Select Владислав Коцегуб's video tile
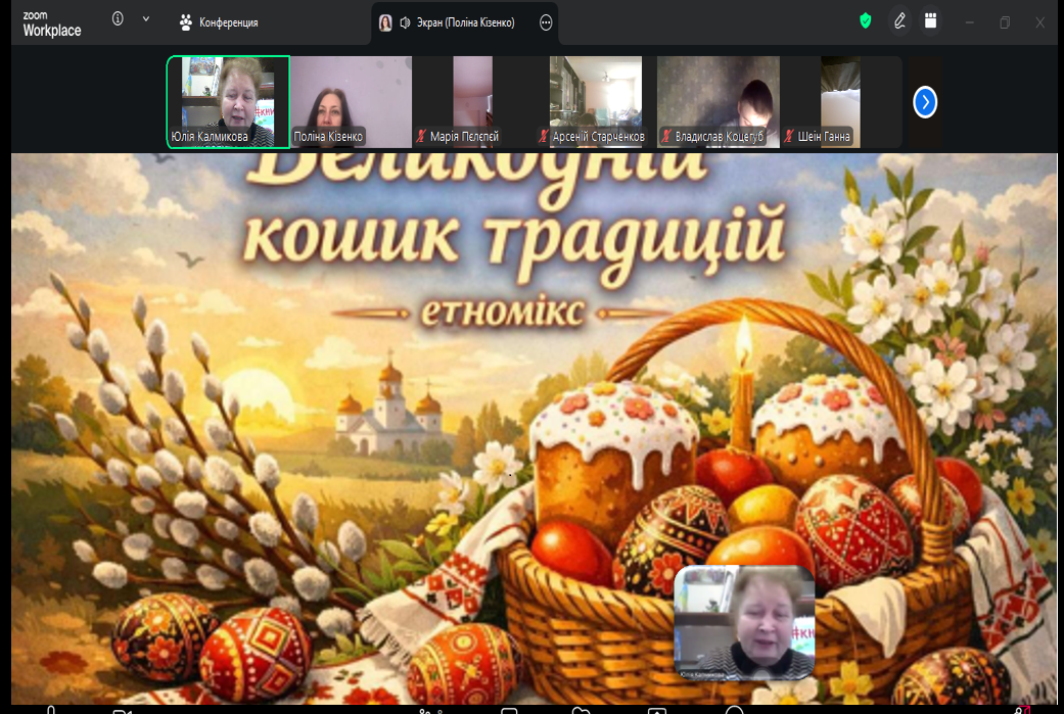This screenshot has width=1064, height=714. tap(718, 100)
